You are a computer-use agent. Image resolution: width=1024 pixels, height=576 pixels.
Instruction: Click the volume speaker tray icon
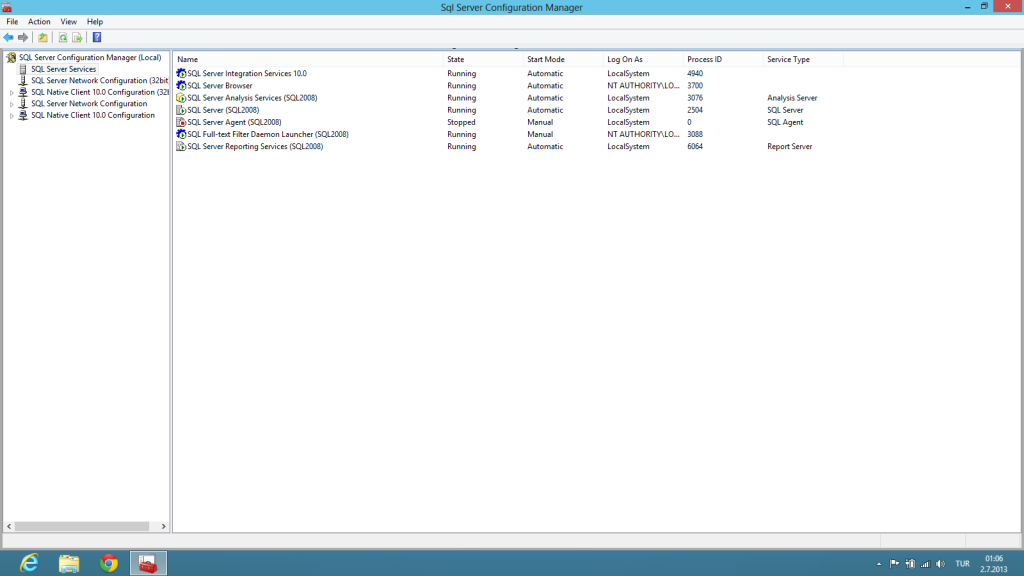pyautogui.click(x=940, y=564)
